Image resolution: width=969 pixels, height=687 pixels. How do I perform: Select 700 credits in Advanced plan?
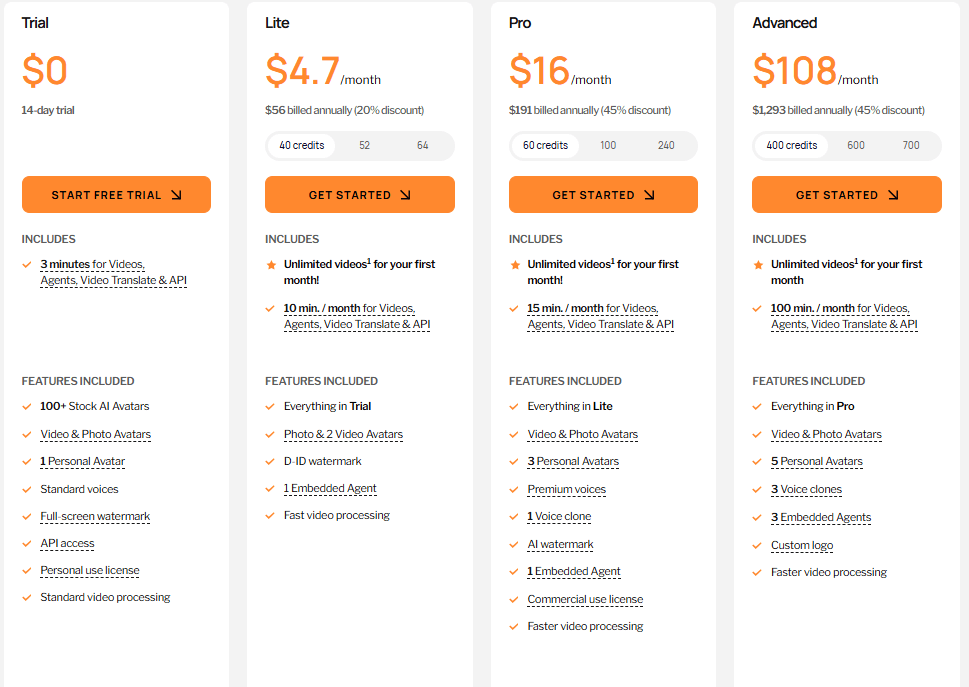(x=911, y=146)
